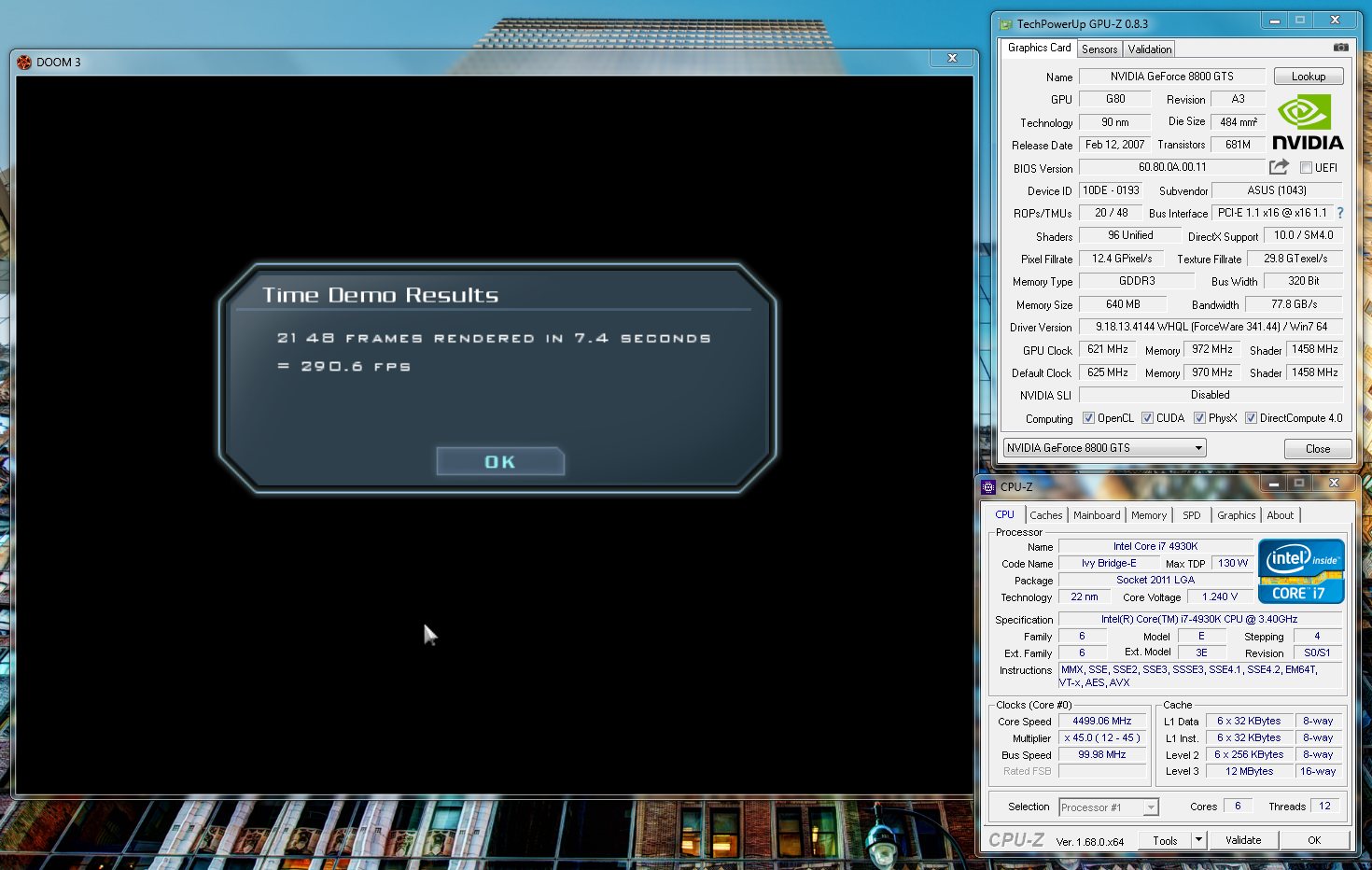Toggle the DirectCompute 4.0 checkbox
Viewport: 1372px width, 870px height.
pos(1251,418)
